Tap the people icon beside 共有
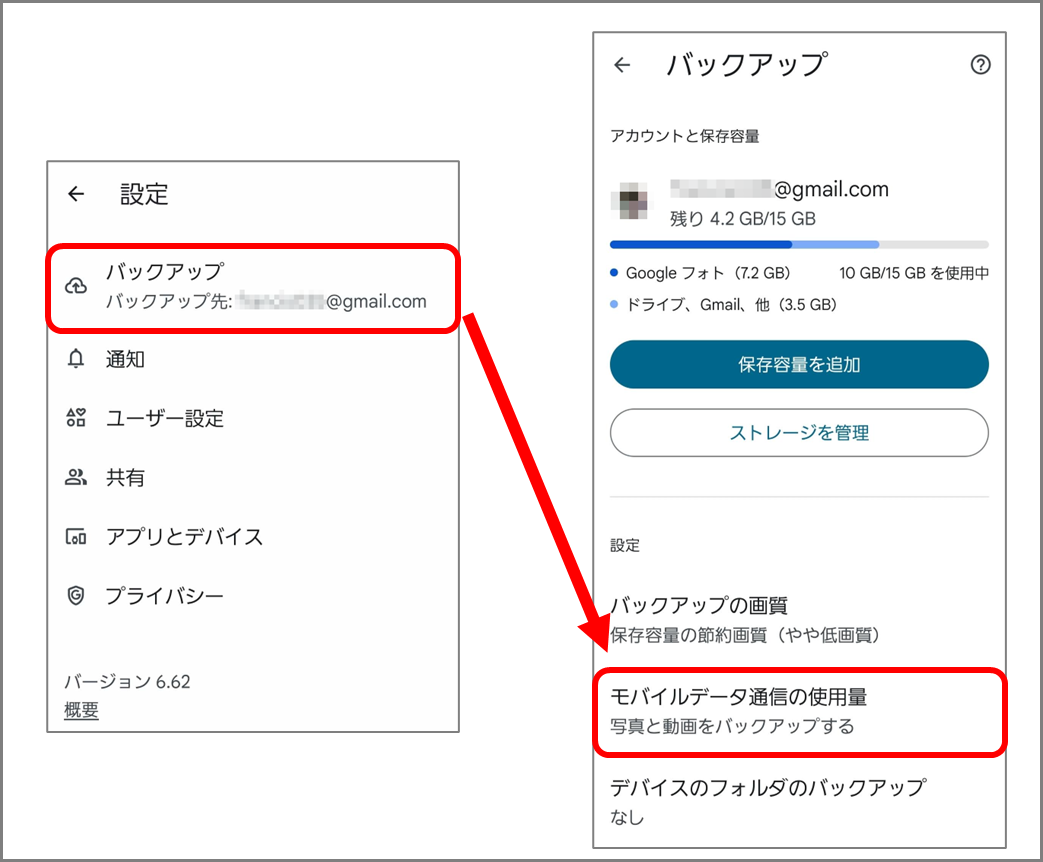Screen dimensions: 1043x862 (76, 477)
